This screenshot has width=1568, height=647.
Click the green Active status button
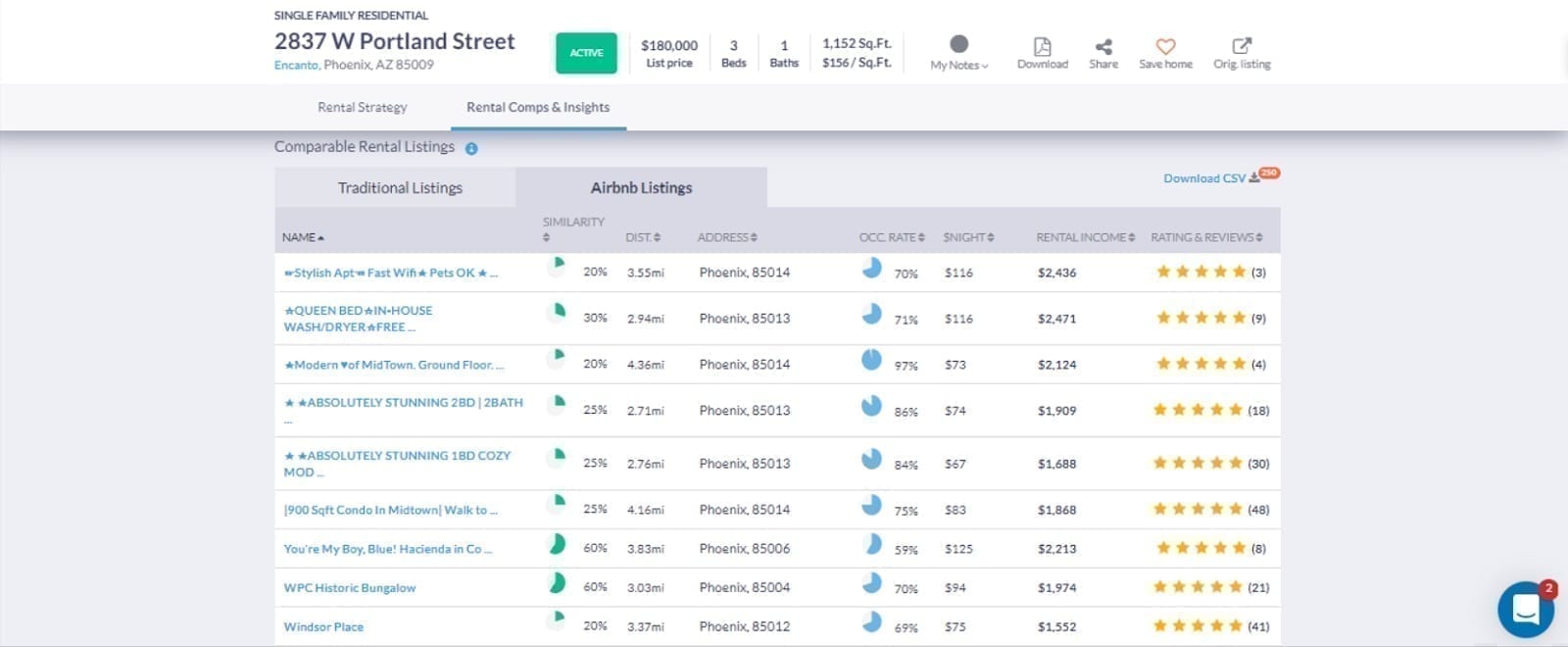point(586,53)
